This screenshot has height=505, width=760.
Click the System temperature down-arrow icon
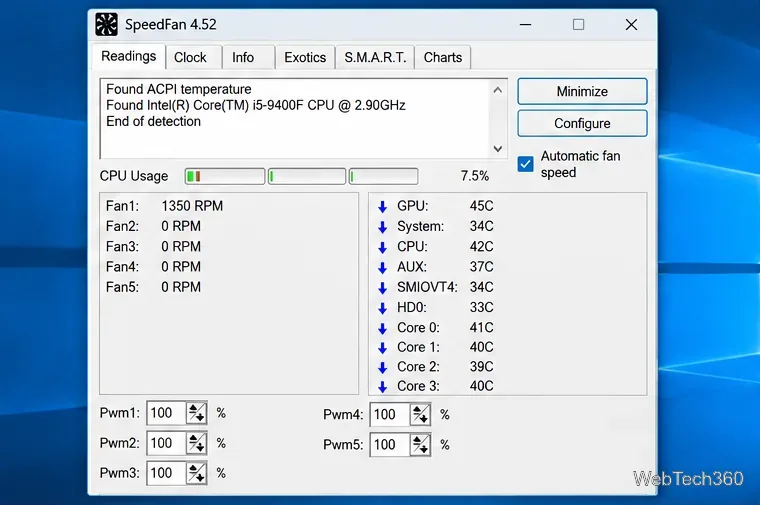382,227
